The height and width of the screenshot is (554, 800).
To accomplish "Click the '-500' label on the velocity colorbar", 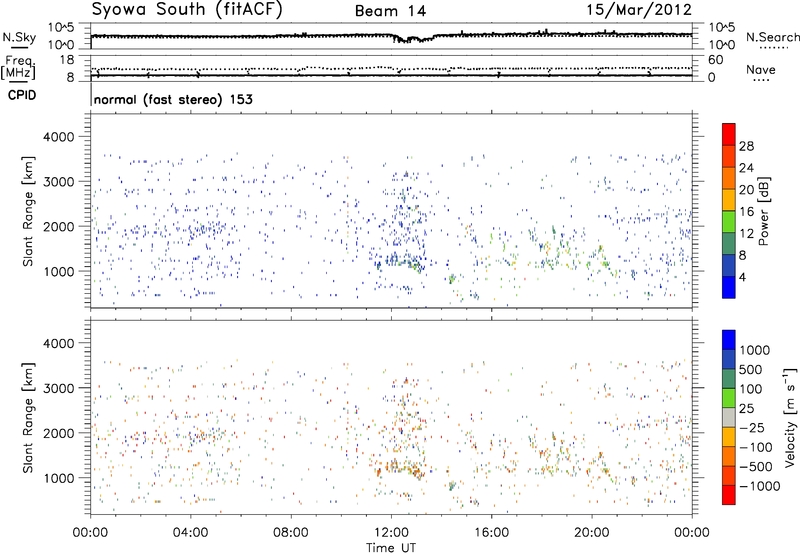I will point(756,467).
